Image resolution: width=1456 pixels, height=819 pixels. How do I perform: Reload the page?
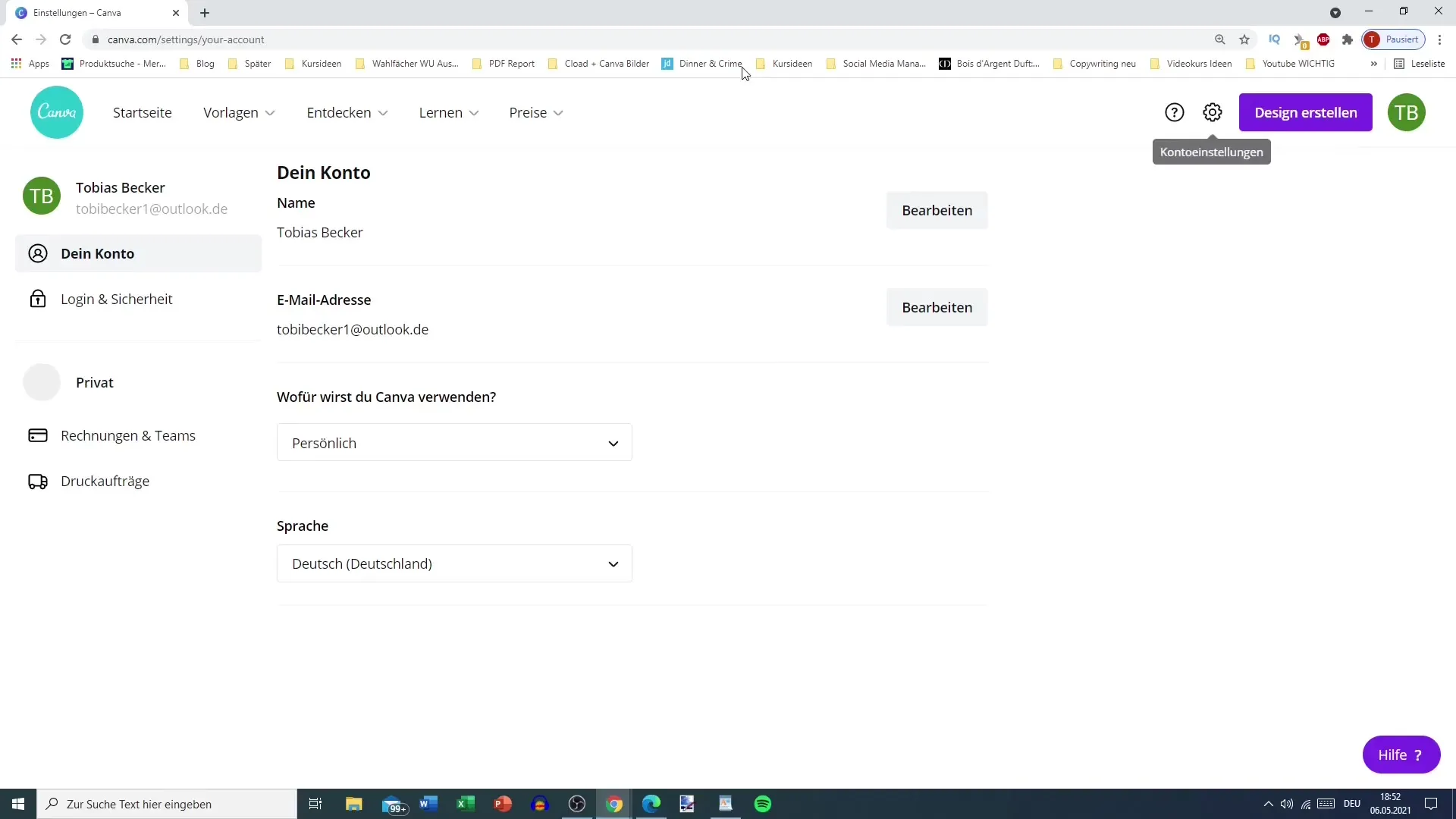click(65, 39)
